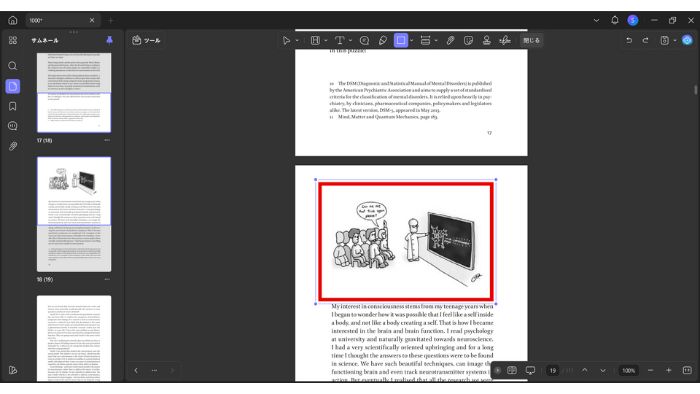
Task: Select the measurement tool icon
Action: [x=425, y=40]
